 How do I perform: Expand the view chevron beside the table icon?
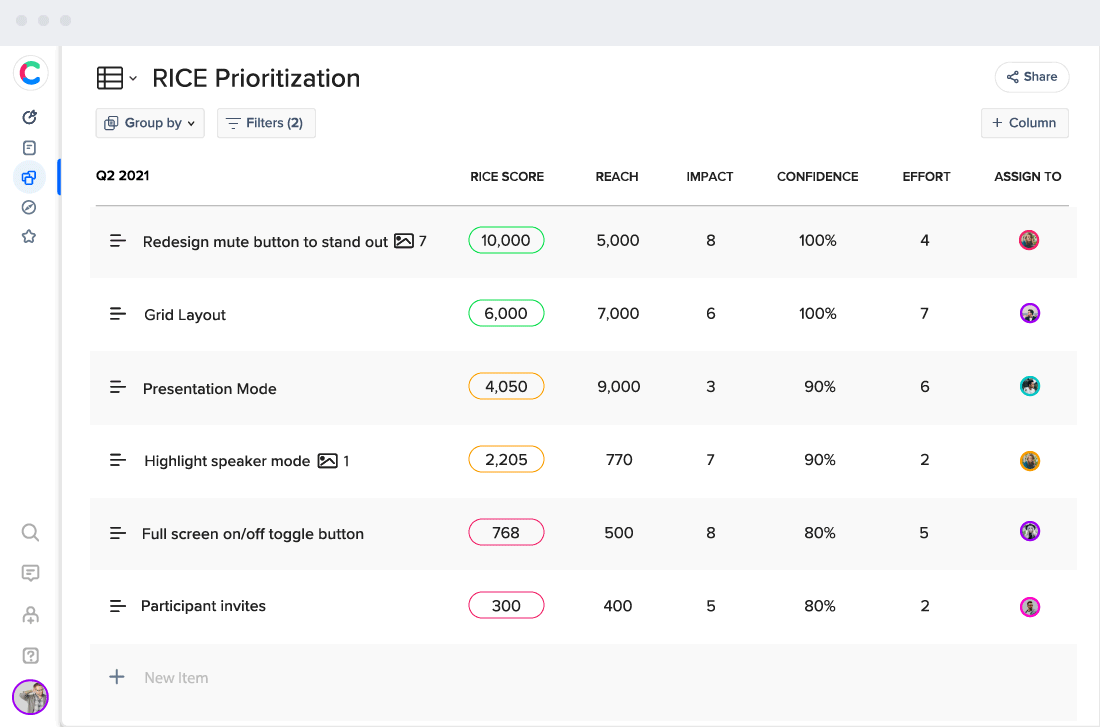click(x=133, y=78)
